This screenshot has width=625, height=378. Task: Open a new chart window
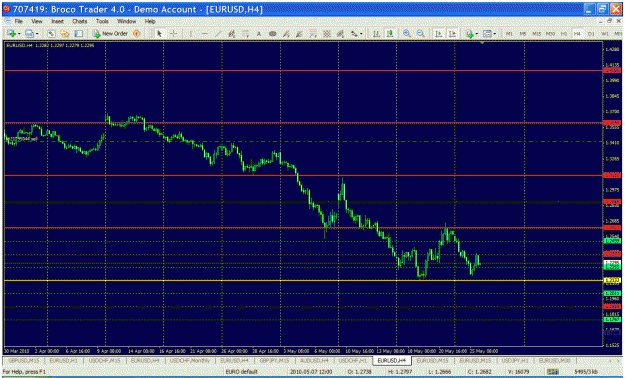[x=11, y=34]
